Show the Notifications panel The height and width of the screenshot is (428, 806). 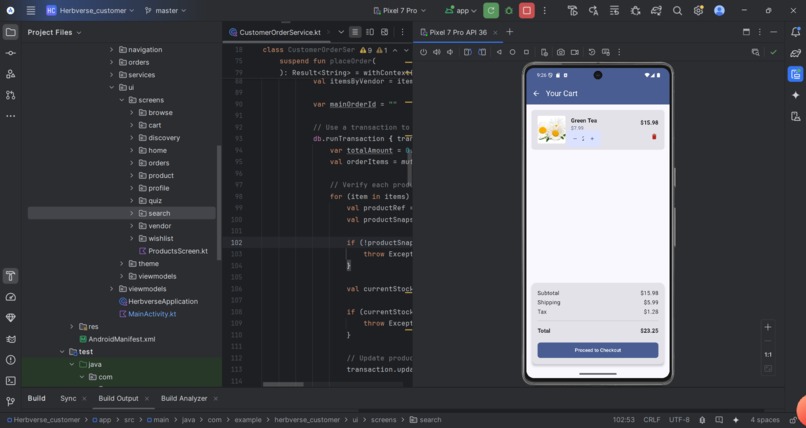tap(795, 32)
